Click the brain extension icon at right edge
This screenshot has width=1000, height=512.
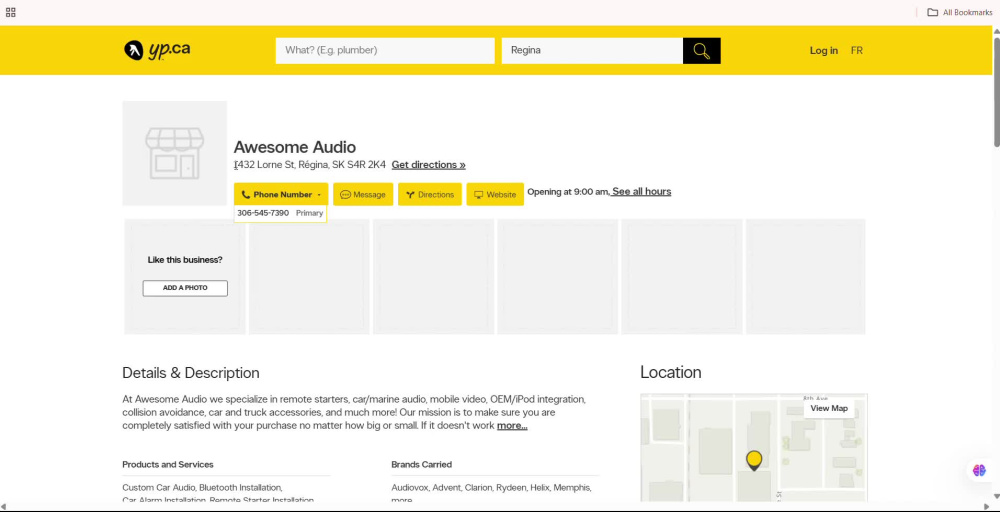[979, 471]
